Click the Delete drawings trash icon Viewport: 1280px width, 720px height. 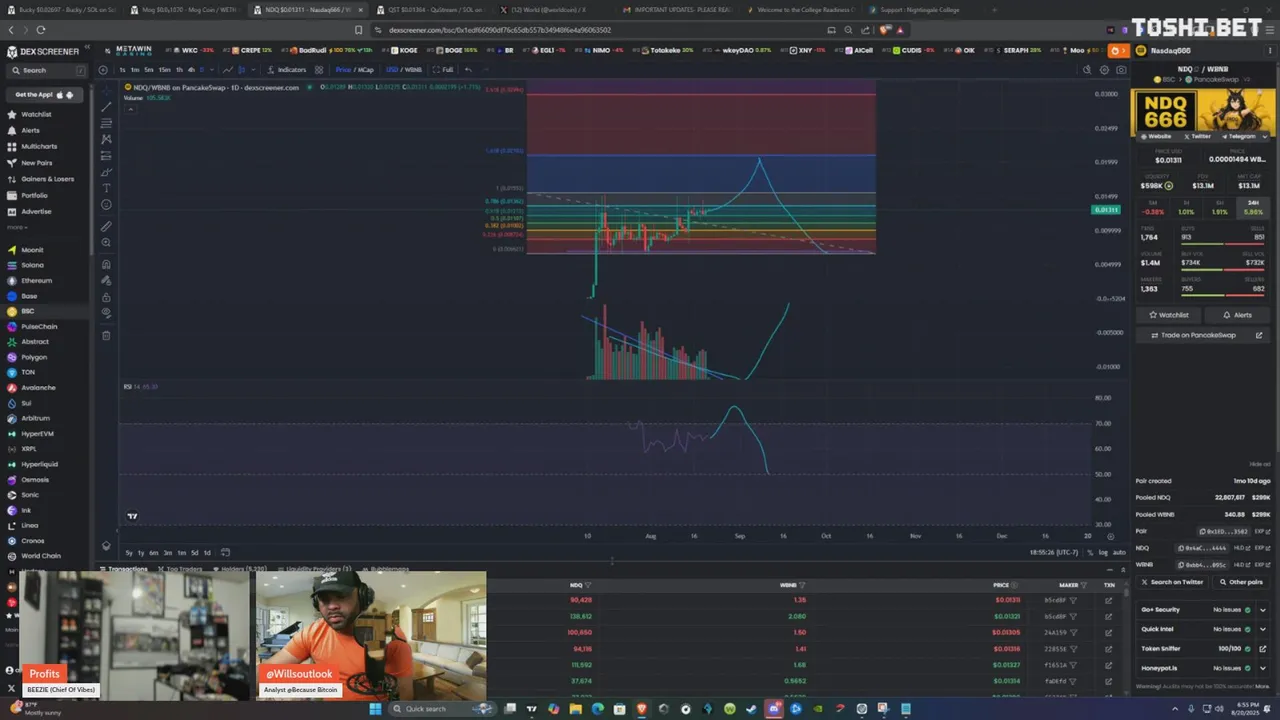106,335
